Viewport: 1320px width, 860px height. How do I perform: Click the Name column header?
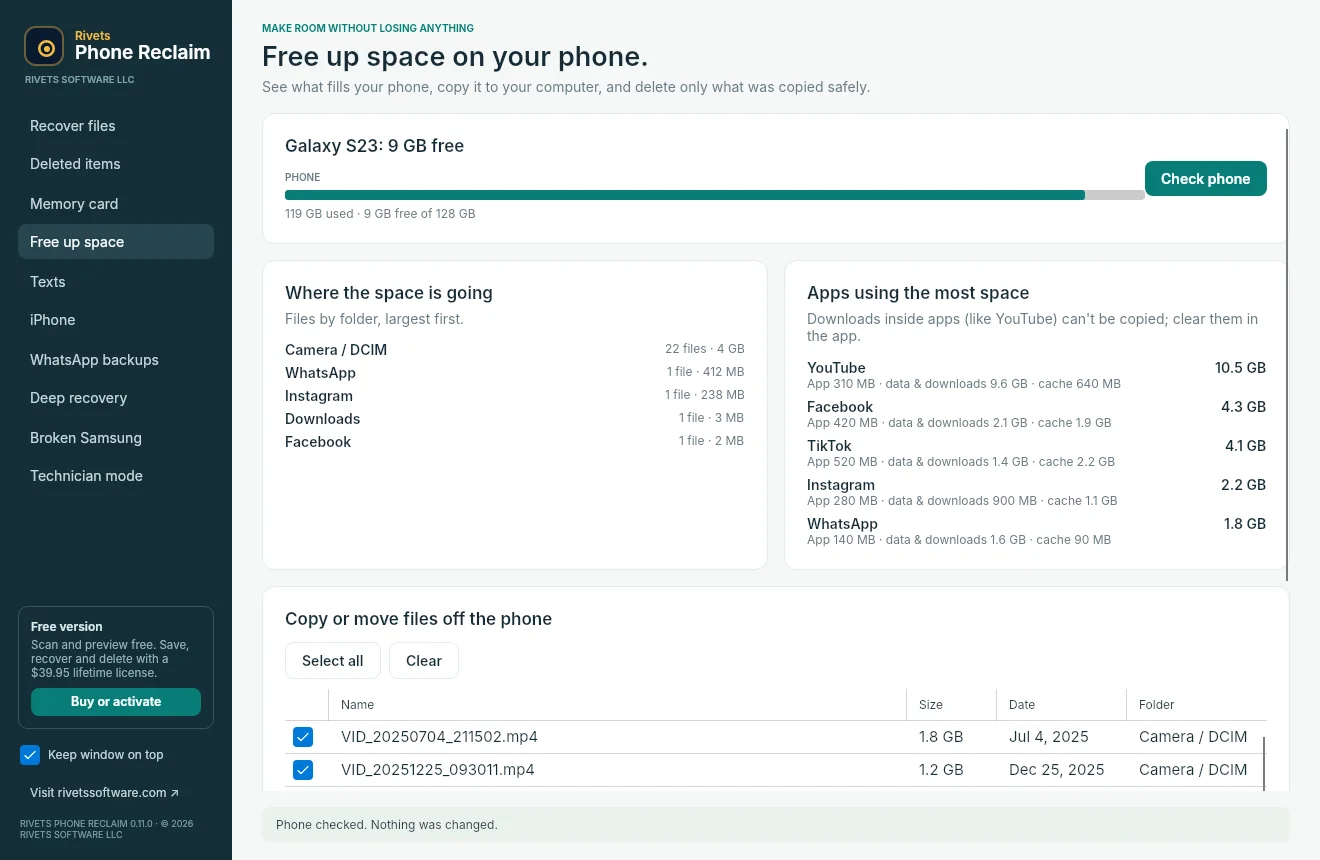click(617, 705)
